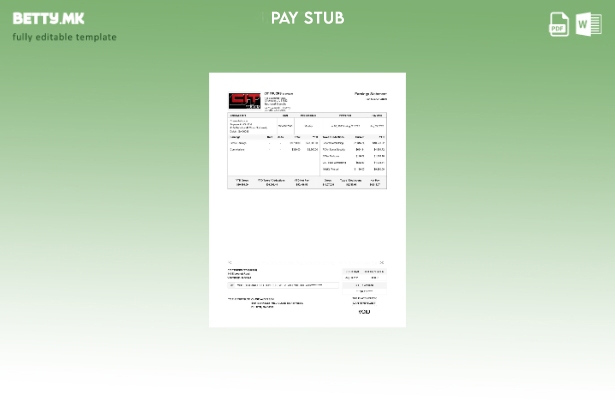Viewport: 615px width, 400px height.
Task: Click the red company logo on pay stub
Action: [x=244, y=101]
